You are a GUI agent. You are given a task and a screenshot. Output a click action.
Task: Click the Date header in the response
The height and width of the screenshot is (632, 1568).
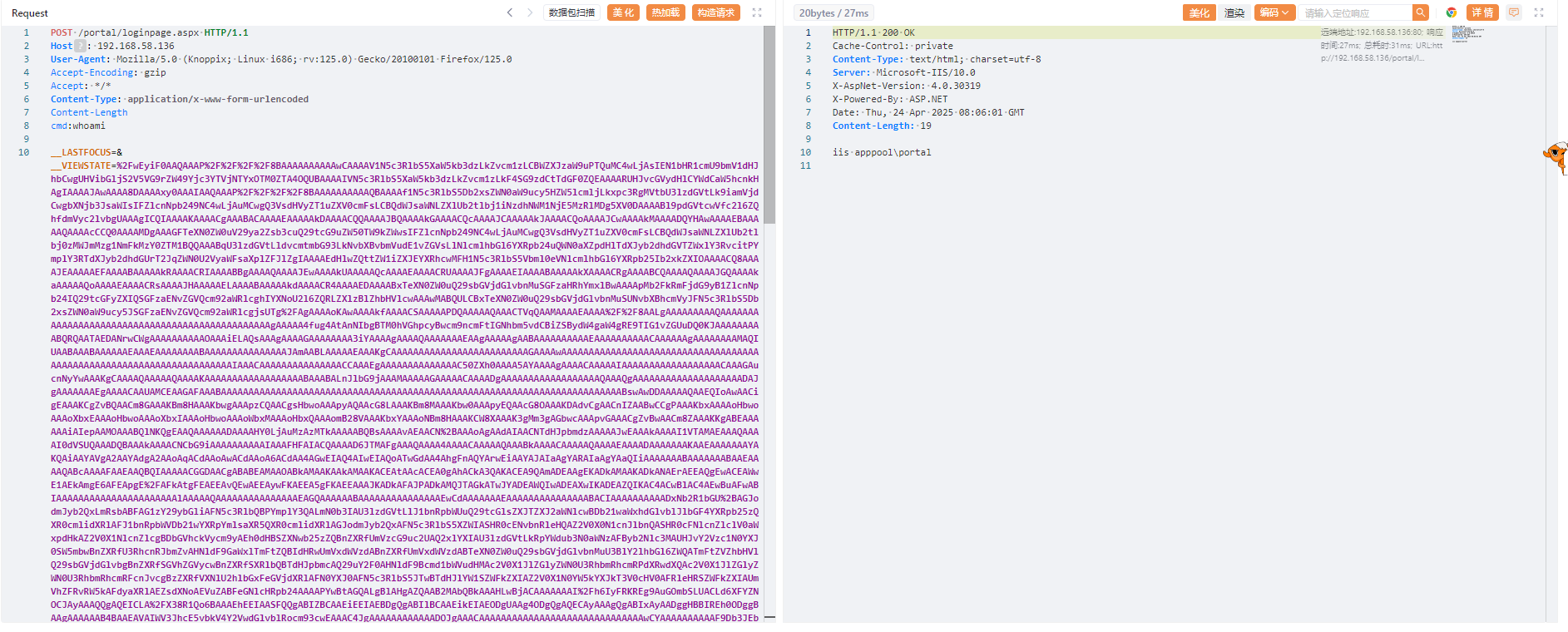(928, 113)
